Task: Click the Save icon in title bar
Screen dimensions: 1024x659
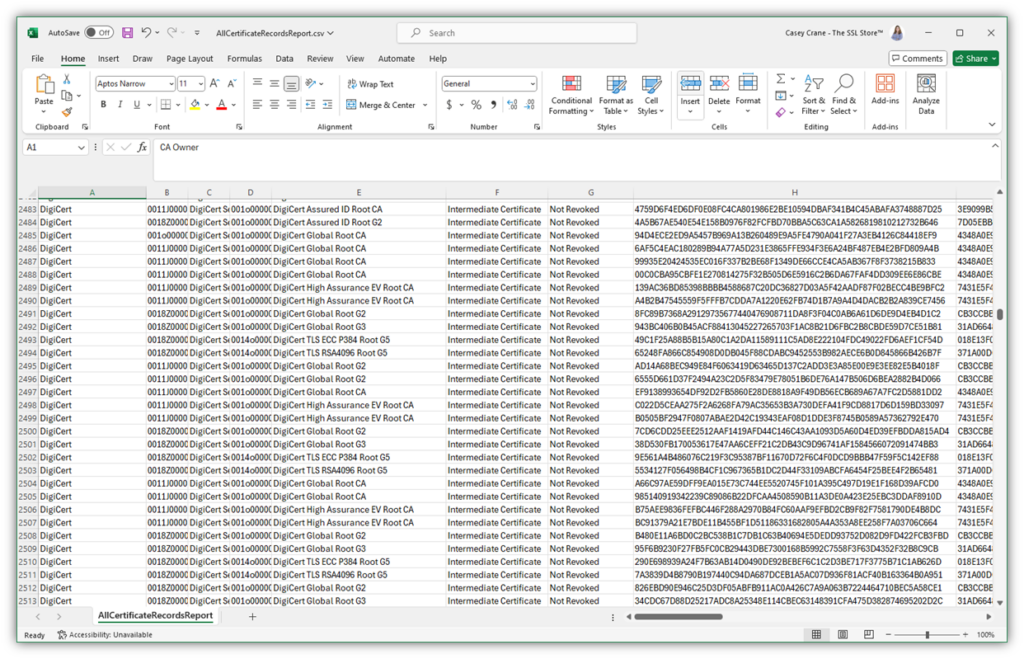Action: (x=125, y=33)
